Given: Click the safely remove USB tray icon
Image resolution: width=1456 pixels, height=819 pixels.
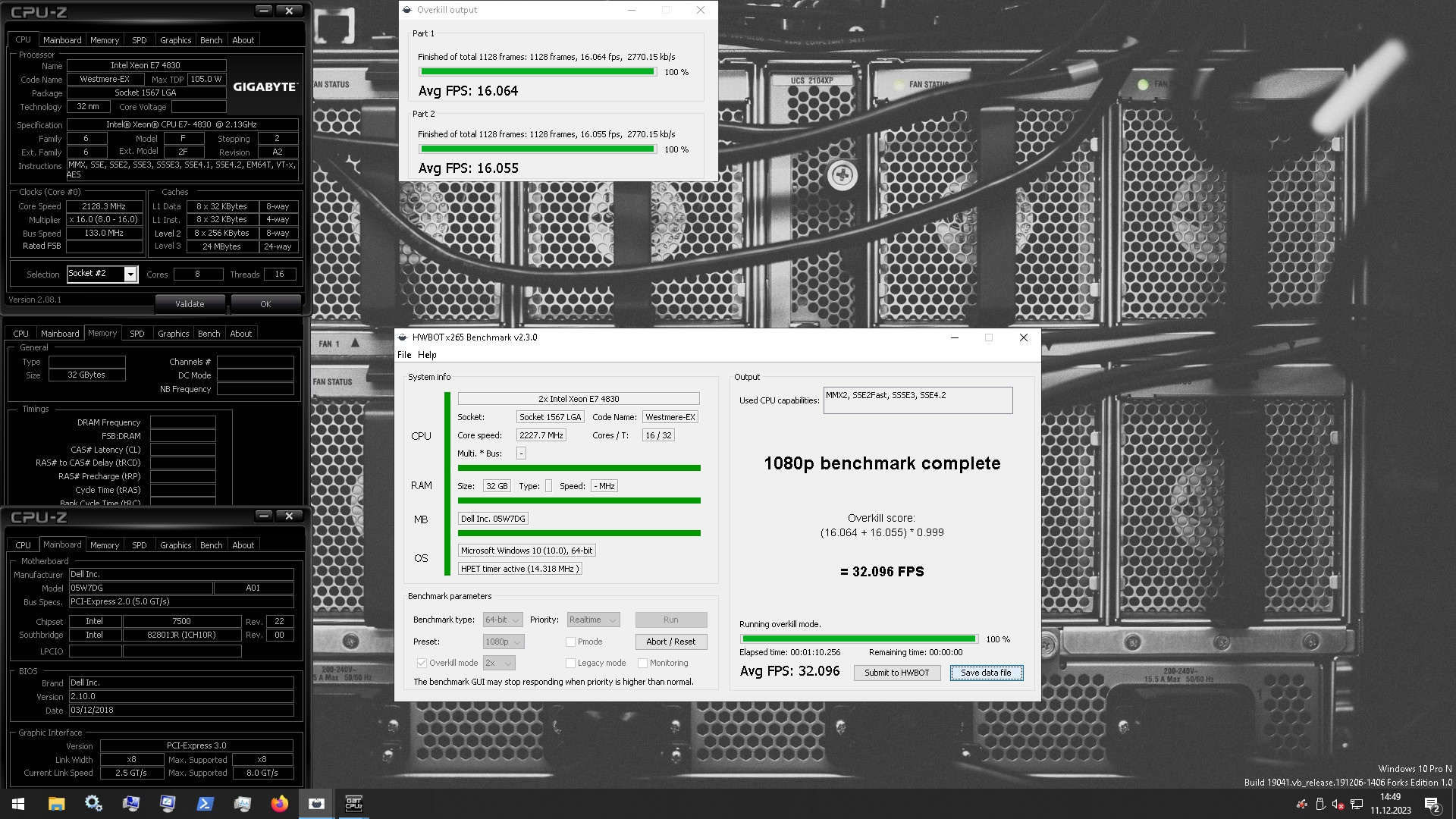Looking at the screenshot, I should point(1320,804).
